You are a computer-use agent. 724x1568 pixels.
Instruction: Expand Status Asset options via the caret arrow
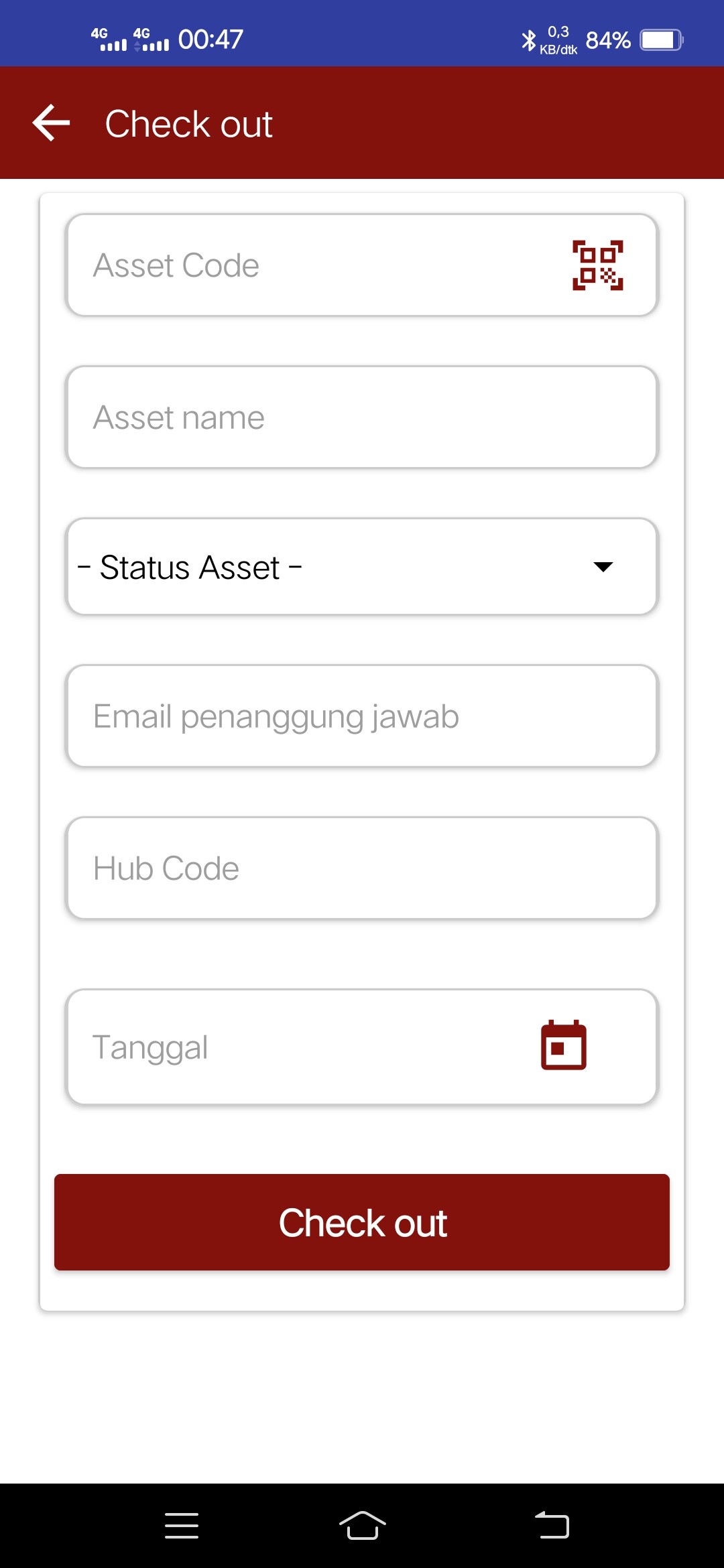tap(604, 566)
